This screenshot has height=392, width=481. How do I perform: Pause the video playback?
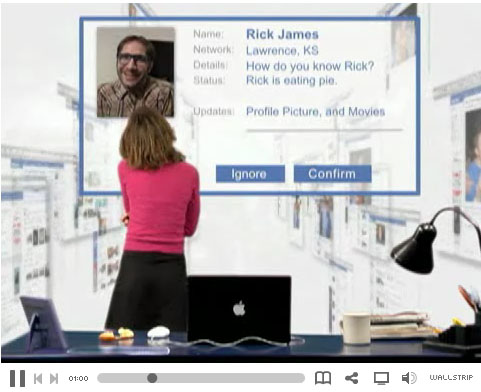coord(17,378)
